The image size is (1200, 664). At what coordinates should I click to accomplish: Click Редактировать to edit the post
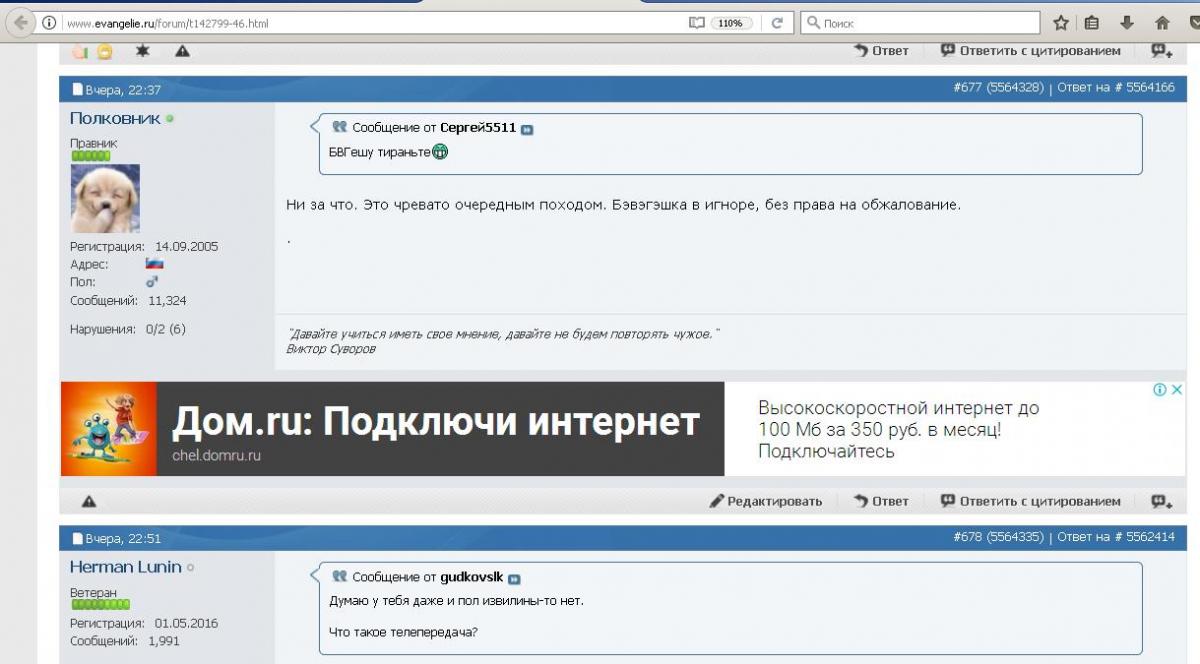click(766, 501)
